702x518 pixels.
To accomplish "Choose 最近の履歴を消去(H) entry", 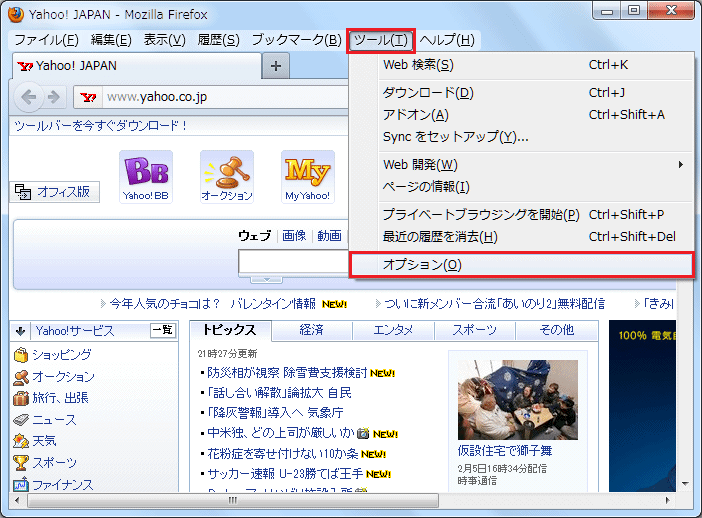I will [x=522, y=236].
